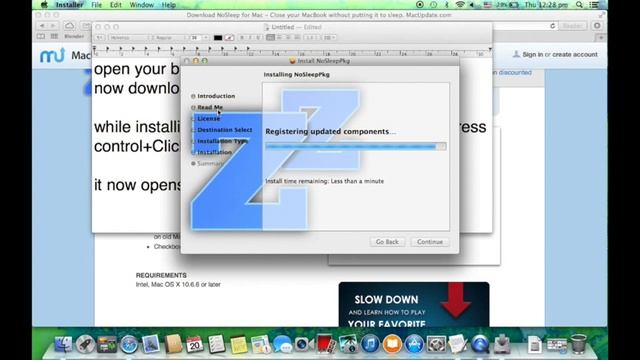
Task: Click create account link on MacUpdate
Action: [x=575, y=54]
